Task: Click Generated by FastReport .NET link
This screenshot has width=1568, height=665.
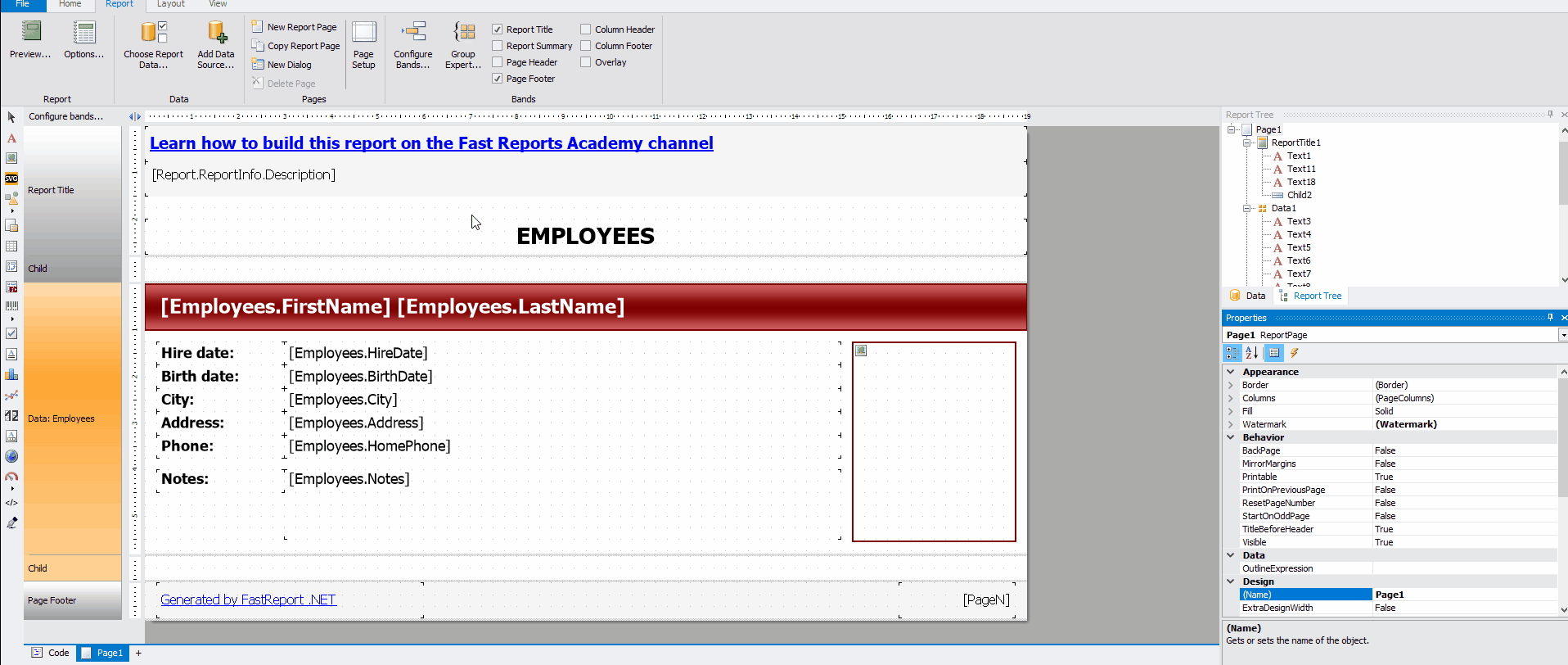Action: coord(248,599)
